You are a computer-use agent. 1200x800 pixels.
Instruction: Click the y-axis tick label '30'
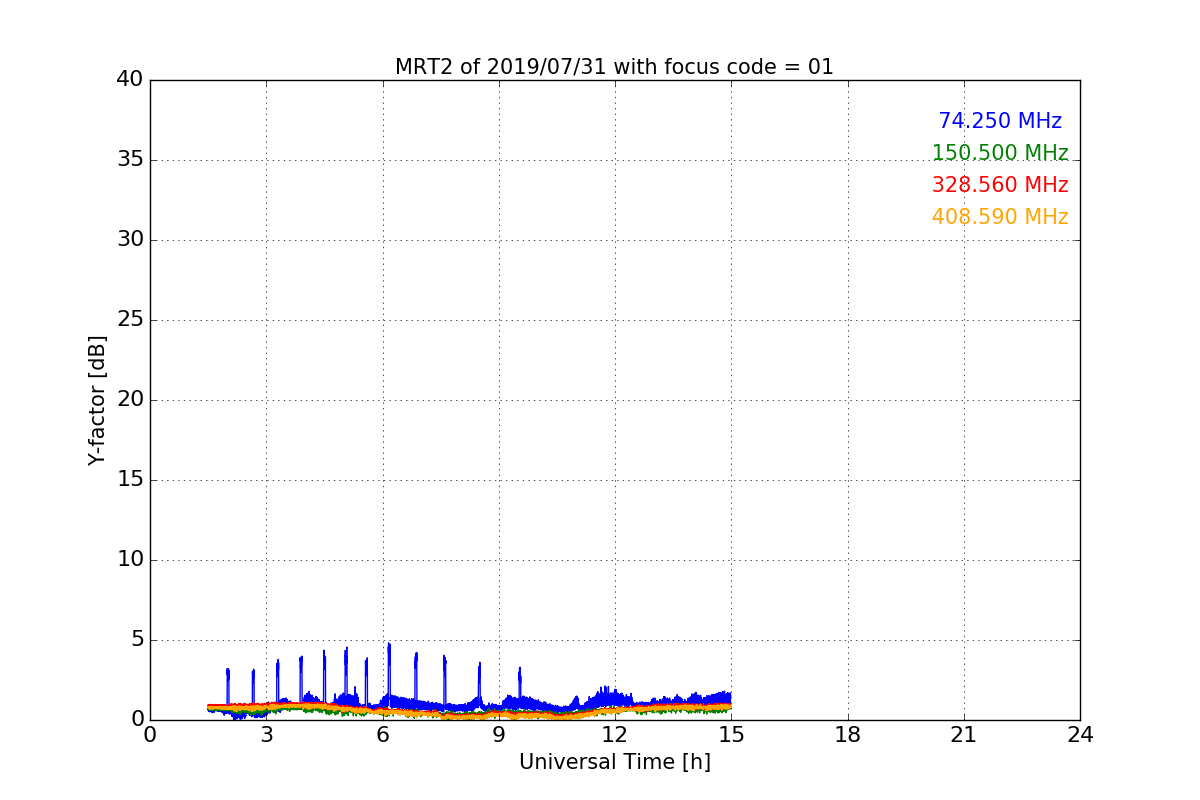click(x=130, y=240)
